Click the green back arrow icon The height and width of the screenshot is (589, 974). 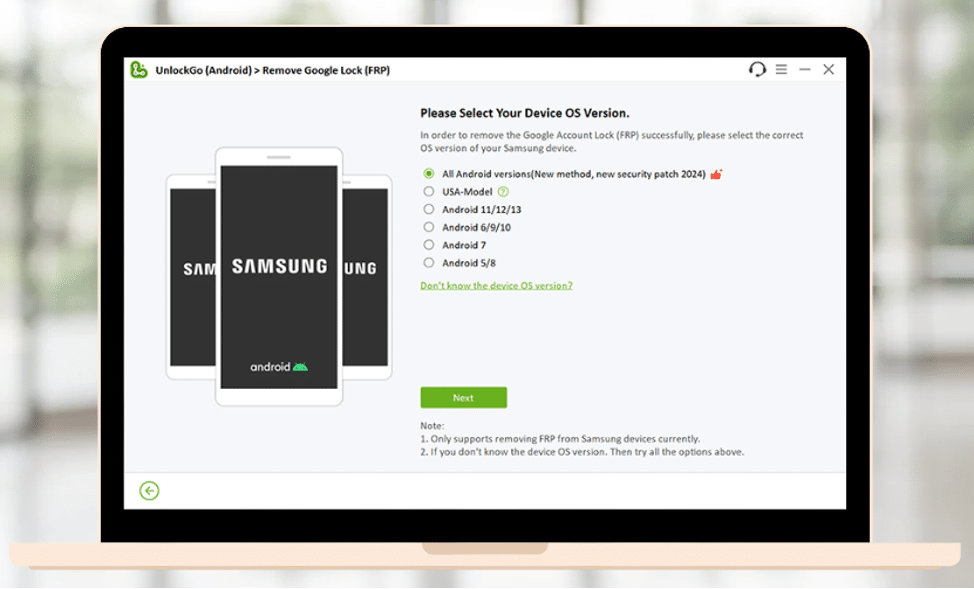[x=149, y=491]
